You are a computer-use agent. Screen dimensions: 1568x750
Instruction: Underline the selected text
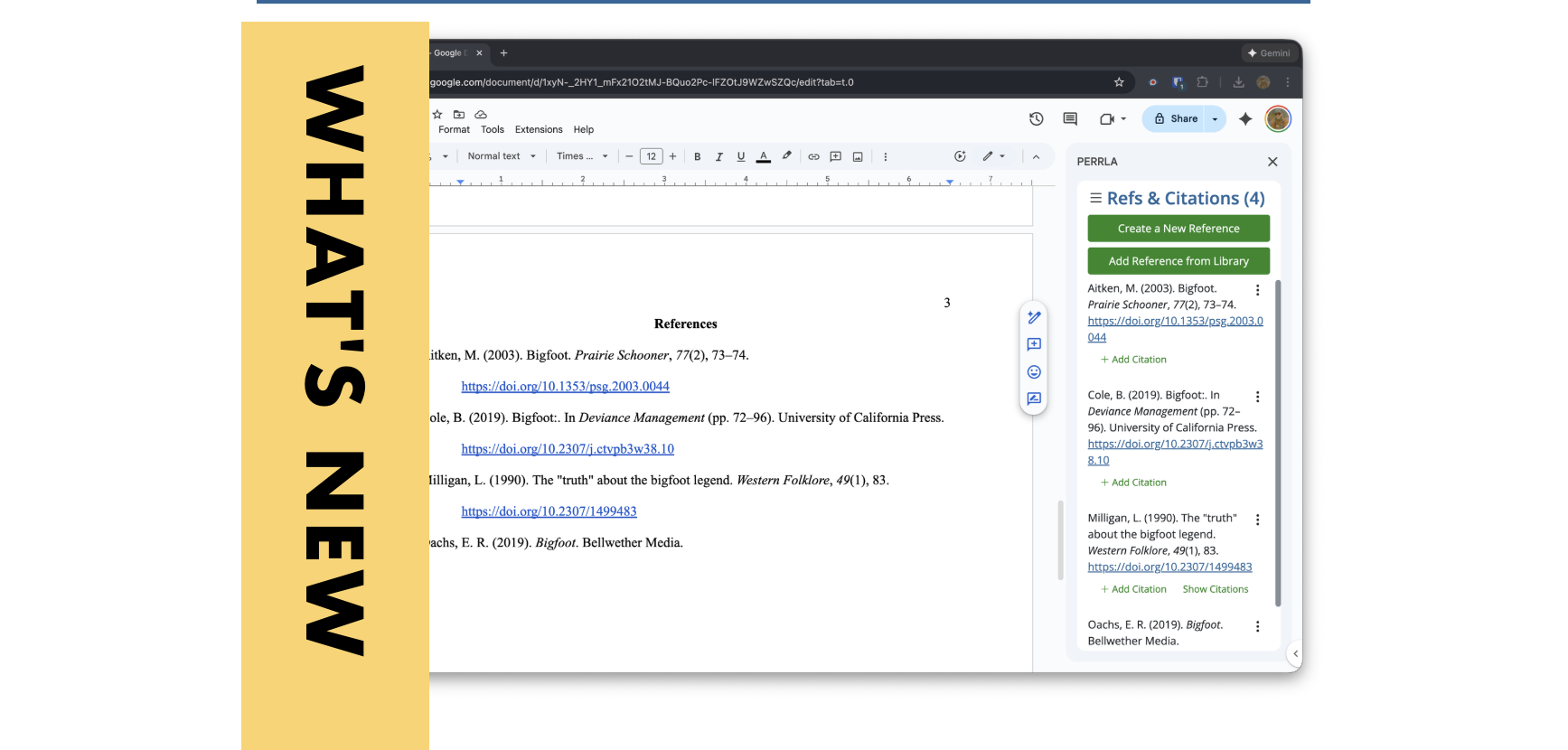[741, 156]
